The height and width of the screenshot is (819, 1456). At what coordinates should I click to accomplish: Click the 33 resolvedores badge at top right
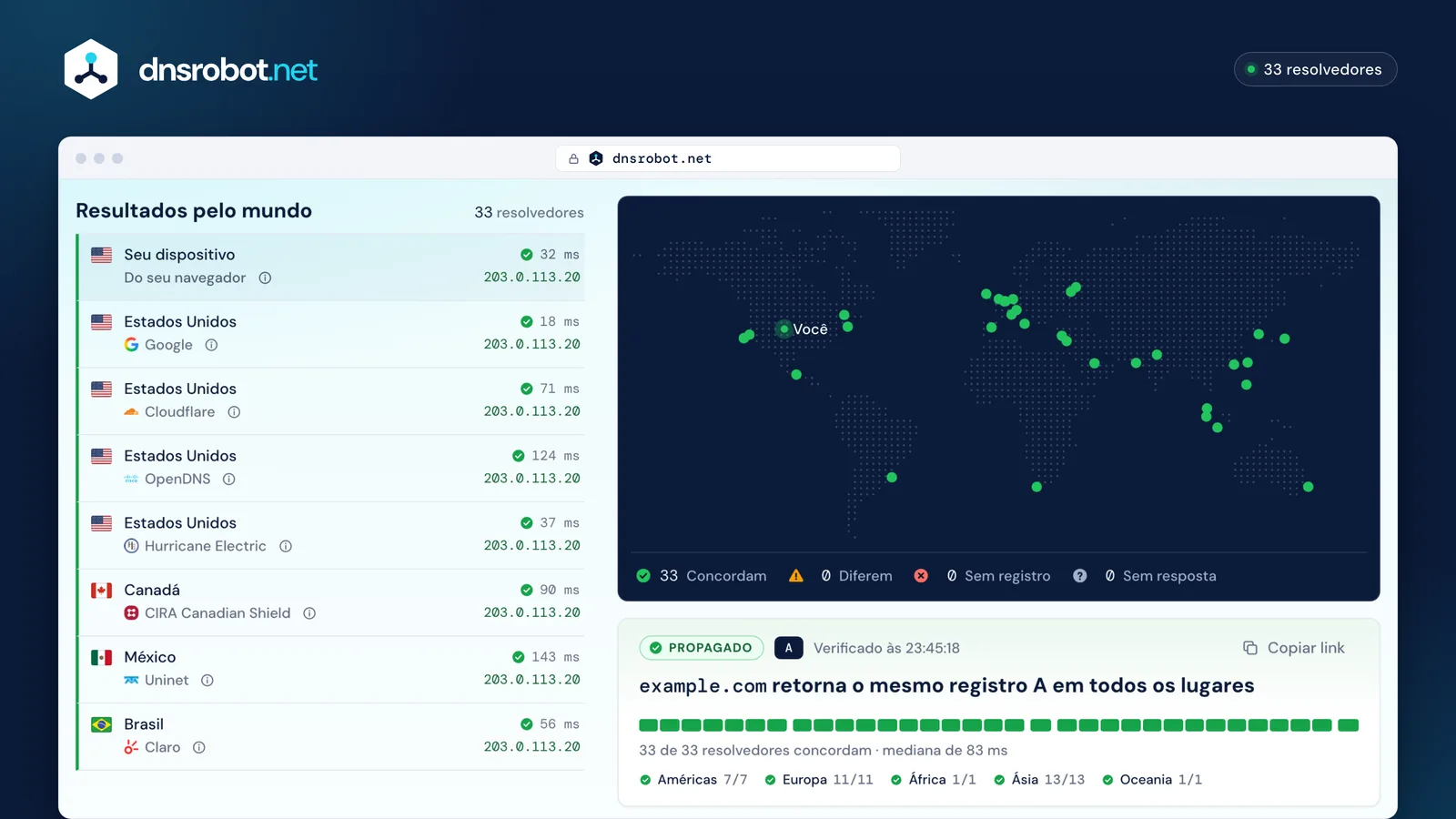[x=1315, y=69]
